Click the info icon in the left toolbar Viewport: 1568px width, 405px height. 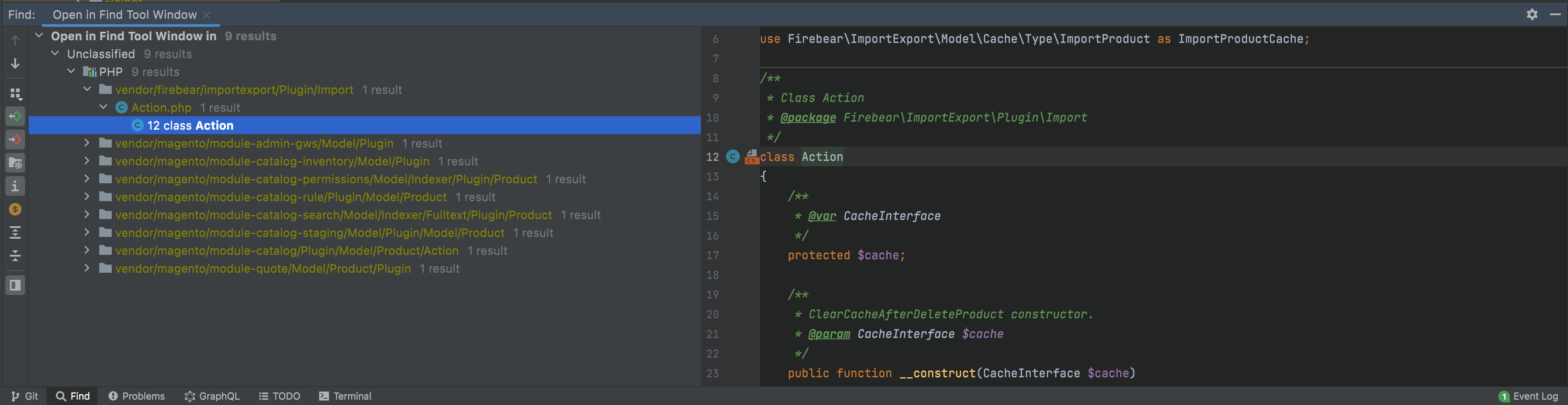15,186
